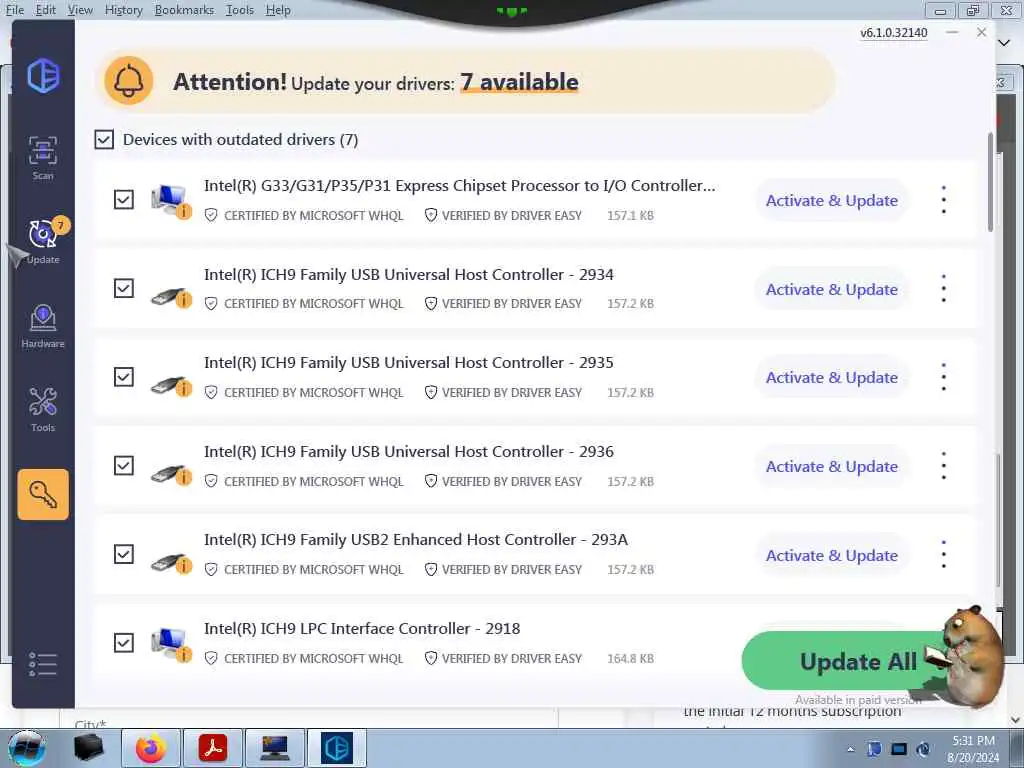Click the '7 available' underlined link
Viewport: 1024px width, 768px height.
tap(519, 82)
